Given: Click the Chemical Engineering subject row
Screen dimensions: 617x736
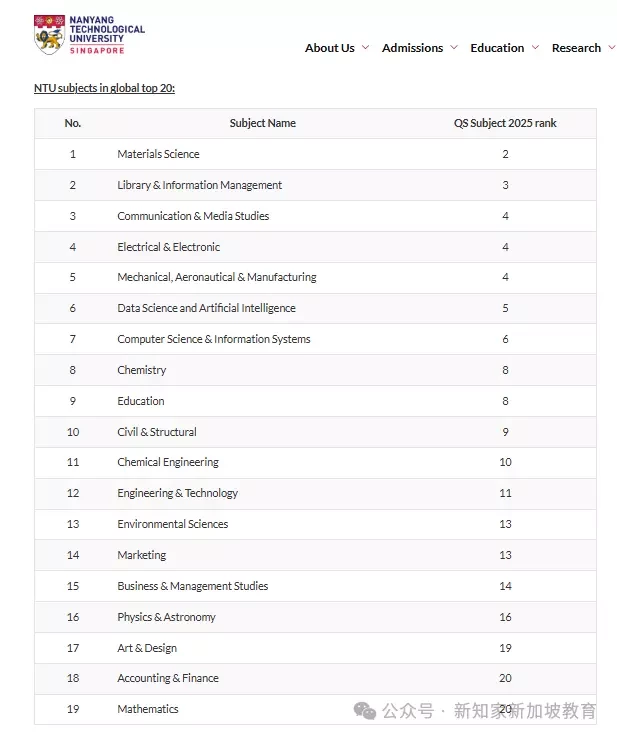Looking at the screenshot, I should click(315, 462).
